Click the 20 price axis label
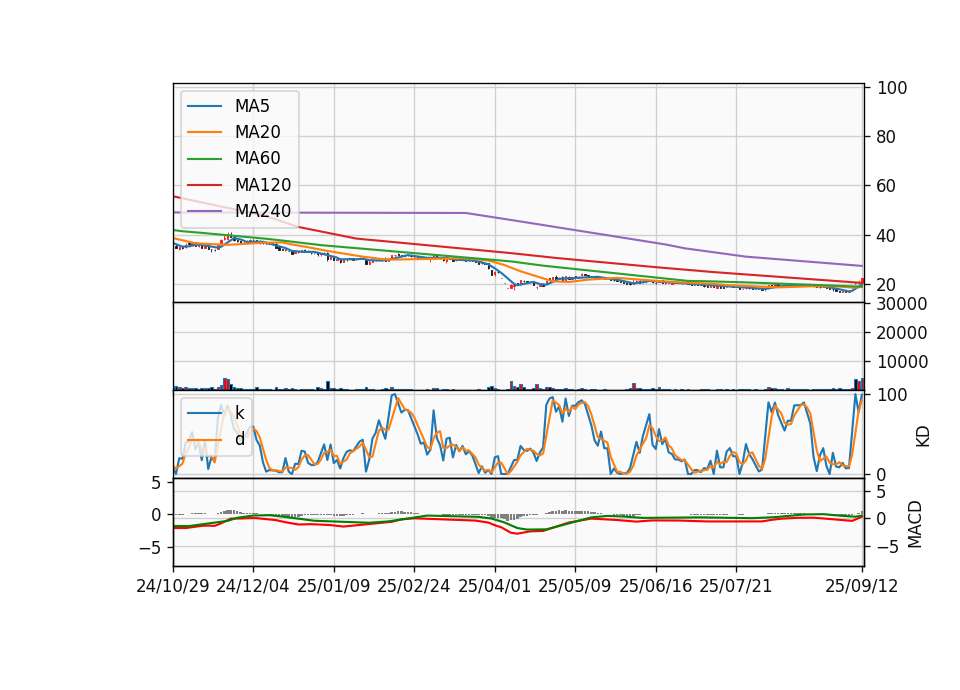 pos(887,285)
